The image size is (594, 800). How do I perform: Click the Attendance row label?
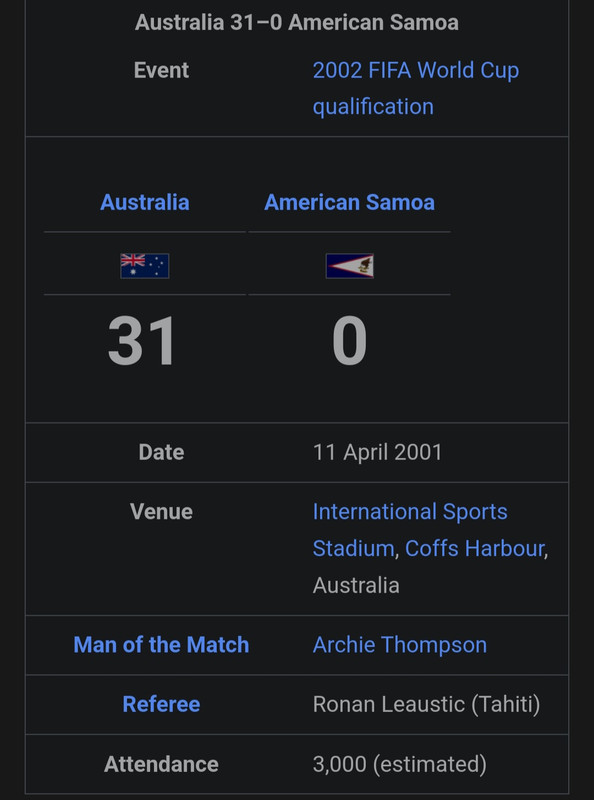coord(161,764)
